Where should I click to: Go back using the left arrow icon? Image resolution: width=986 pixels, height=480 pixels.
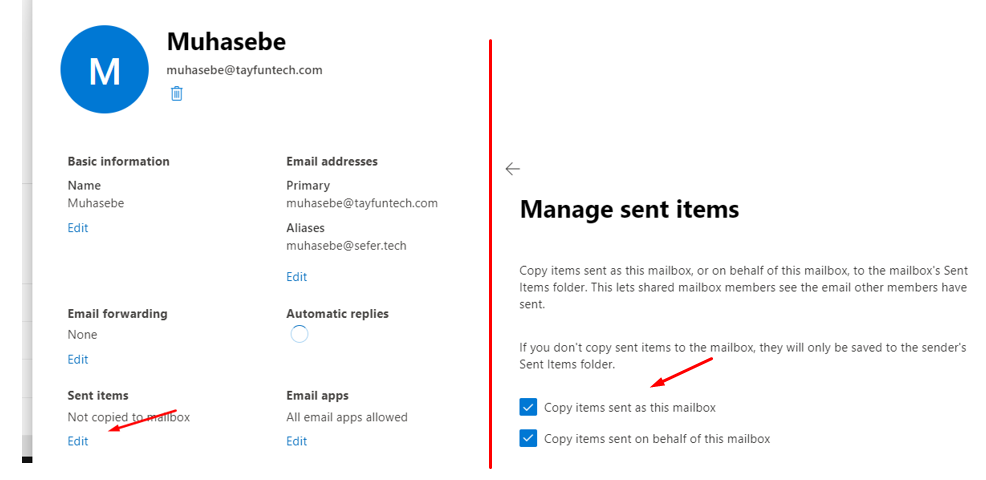click(x=513, y=169)
